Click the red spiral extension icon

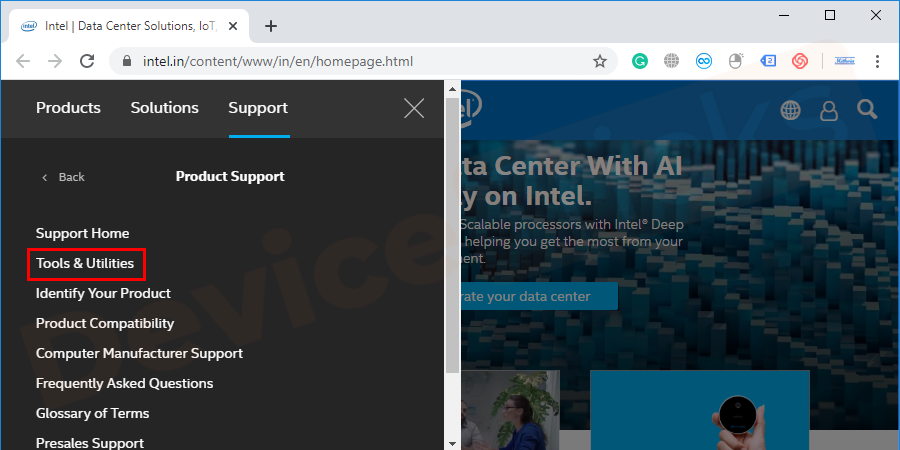point(800,61)
